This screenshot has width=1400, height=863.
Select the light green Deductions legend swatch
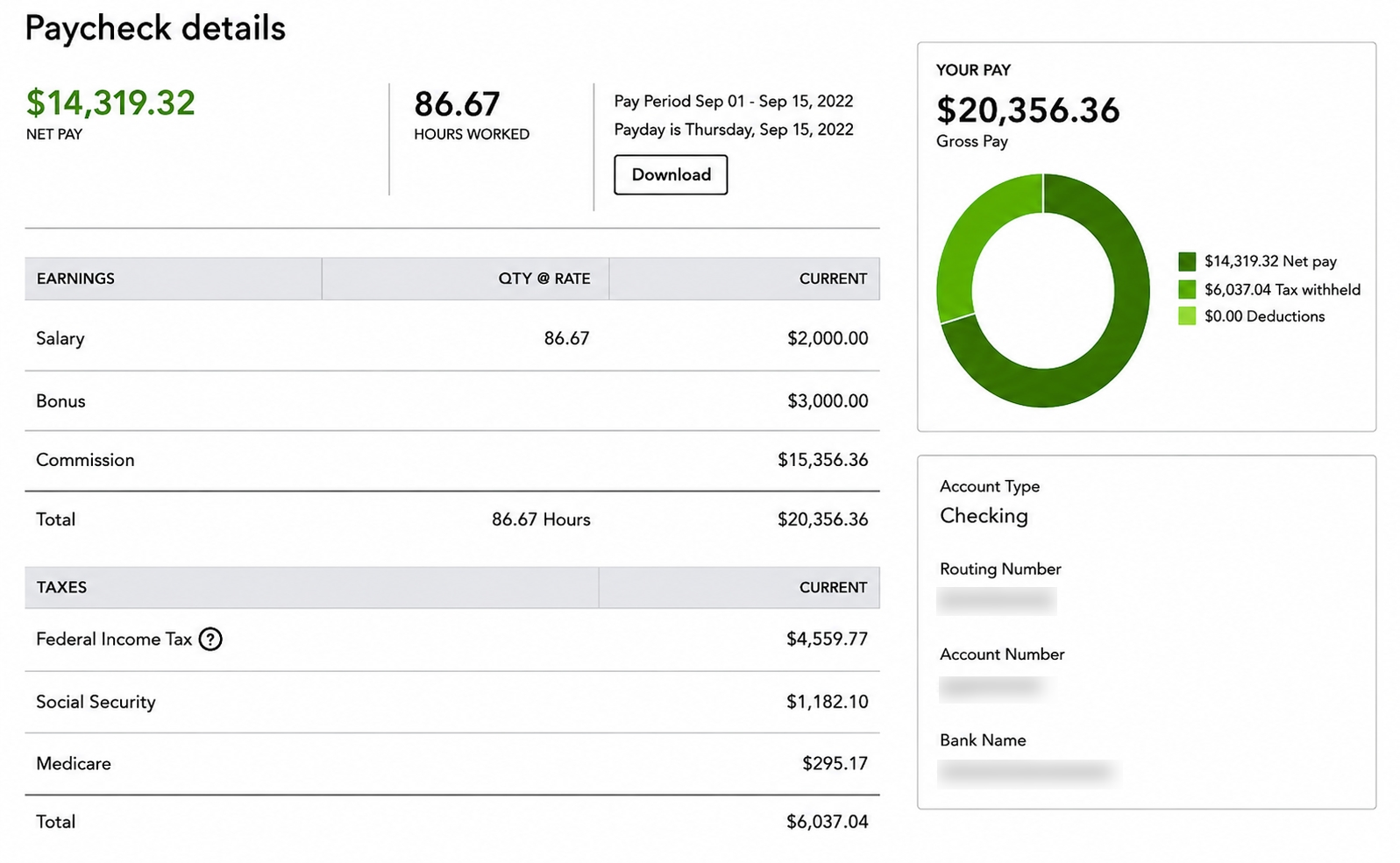[1187, 316]
